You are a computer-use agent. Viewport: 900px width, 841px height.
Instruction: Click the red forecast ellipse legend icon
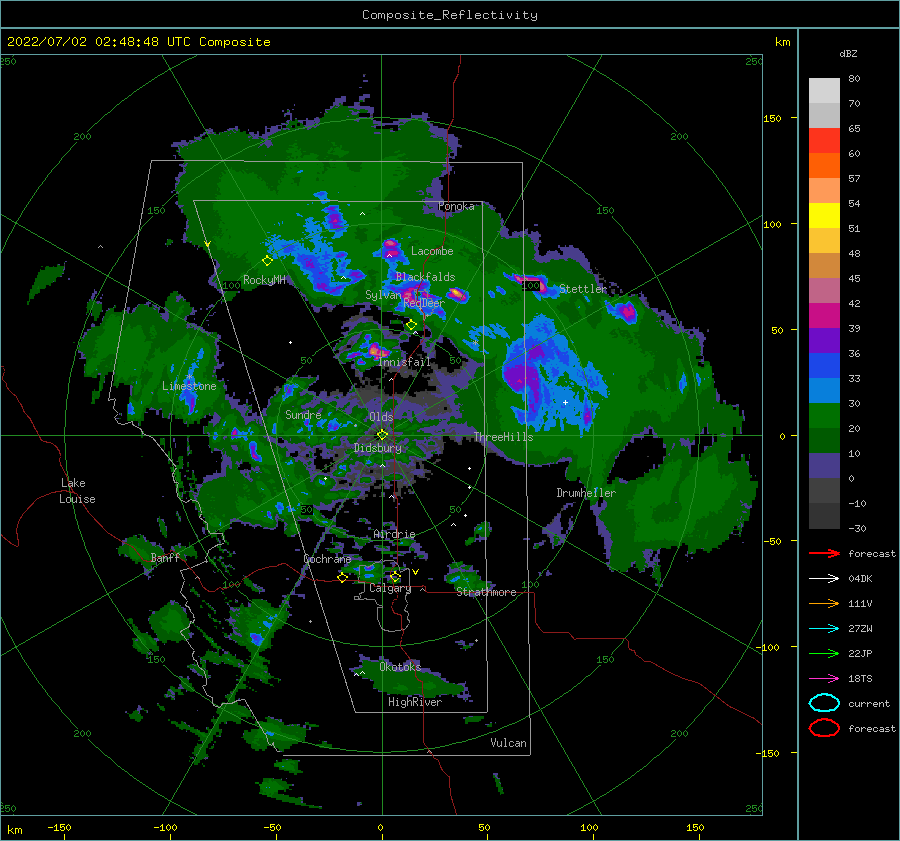824,728
